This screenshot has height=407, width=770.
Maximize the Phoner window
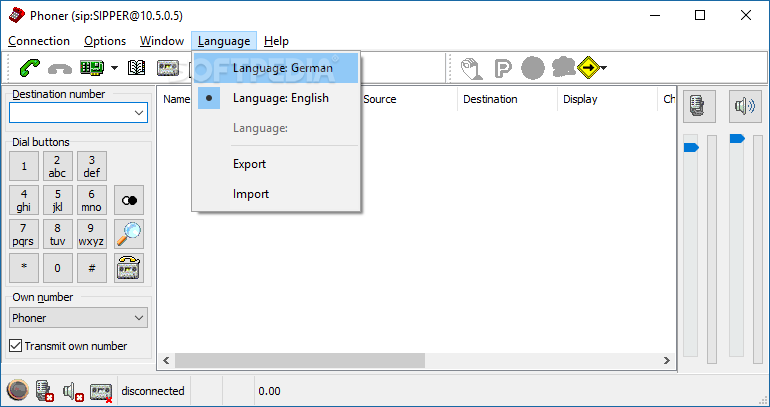(700, 15)
